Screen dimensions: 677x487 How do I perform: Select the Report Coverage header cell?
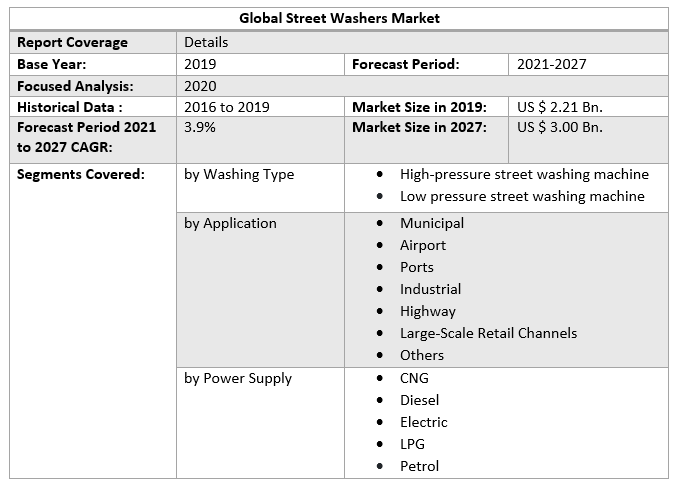pyautogui.click(x=72, y=42)
